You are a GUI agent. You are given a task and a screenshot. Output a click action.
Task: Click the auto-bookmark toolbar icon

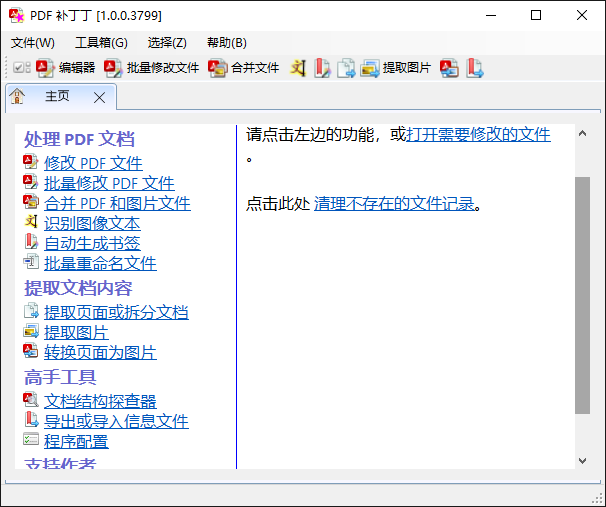pyautogui.click(x=322, y=68)
